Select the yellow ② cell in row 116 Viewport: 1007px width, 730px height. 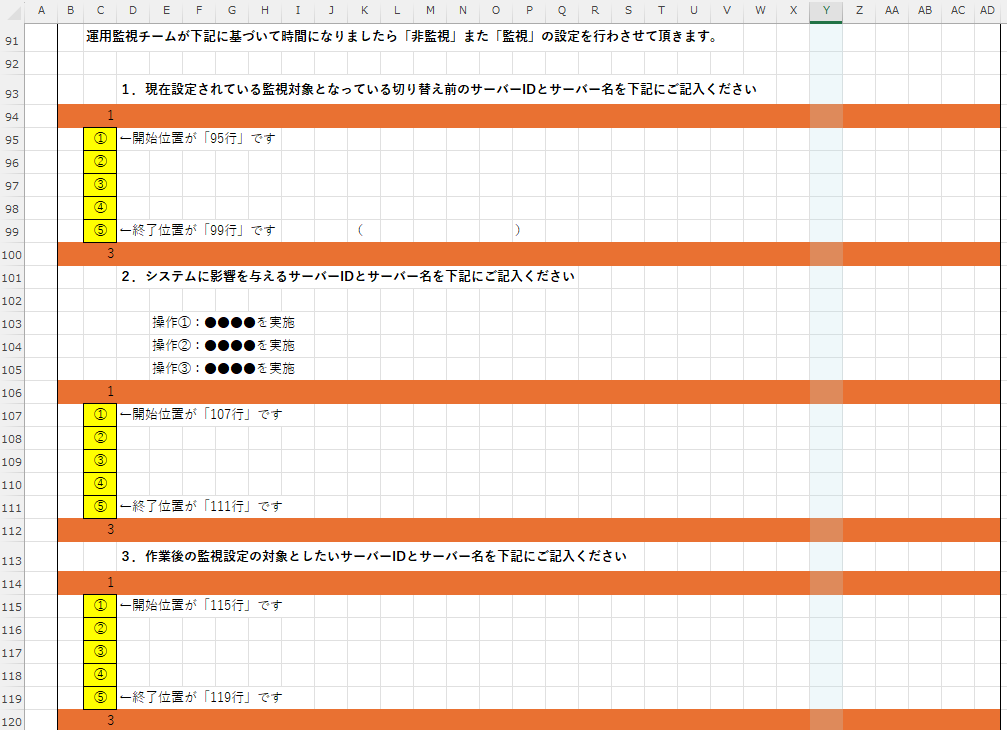pos(100,628)
